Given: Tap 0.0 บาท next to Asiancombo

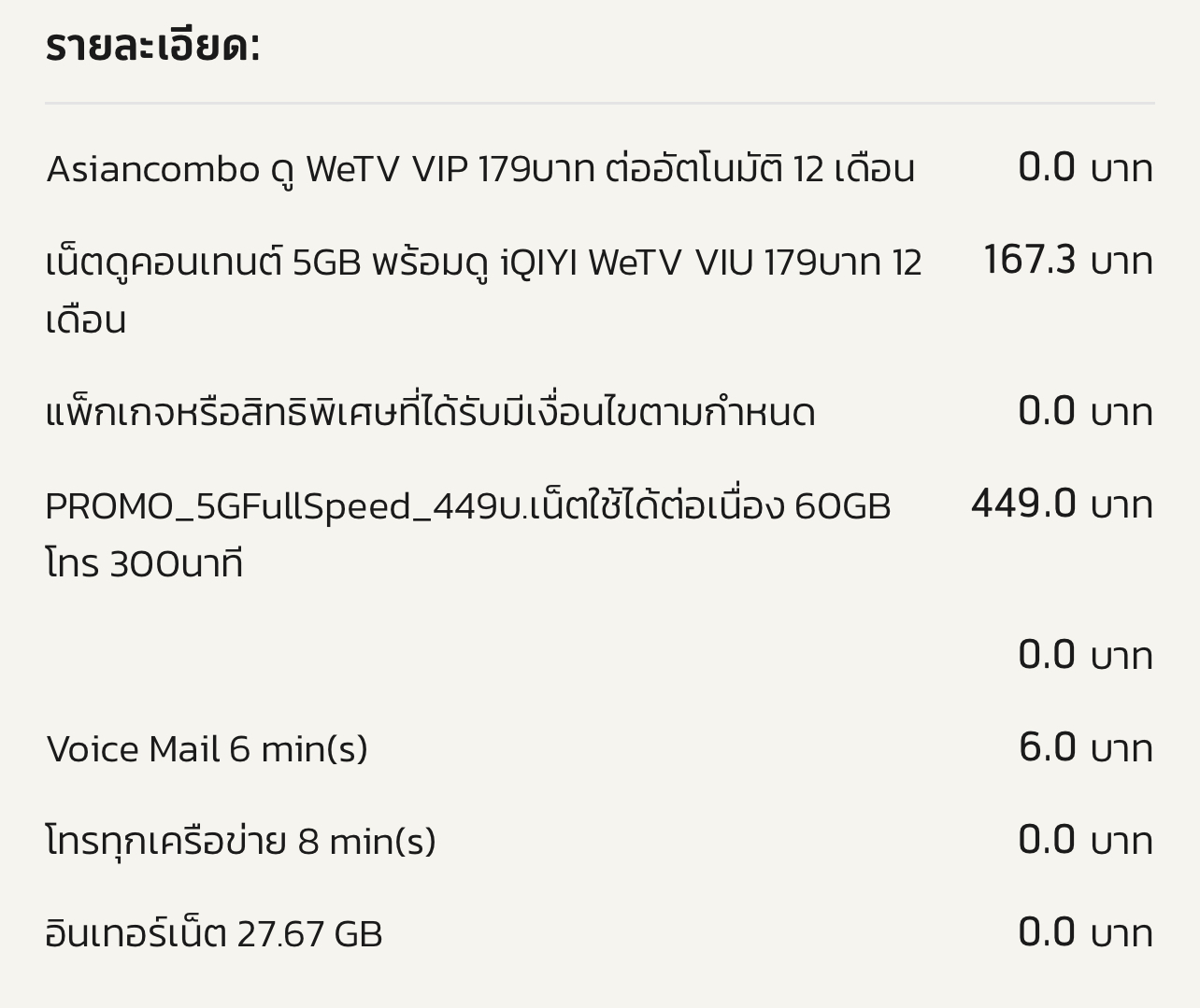Looking at the screenshot, I should (1086, 167).
